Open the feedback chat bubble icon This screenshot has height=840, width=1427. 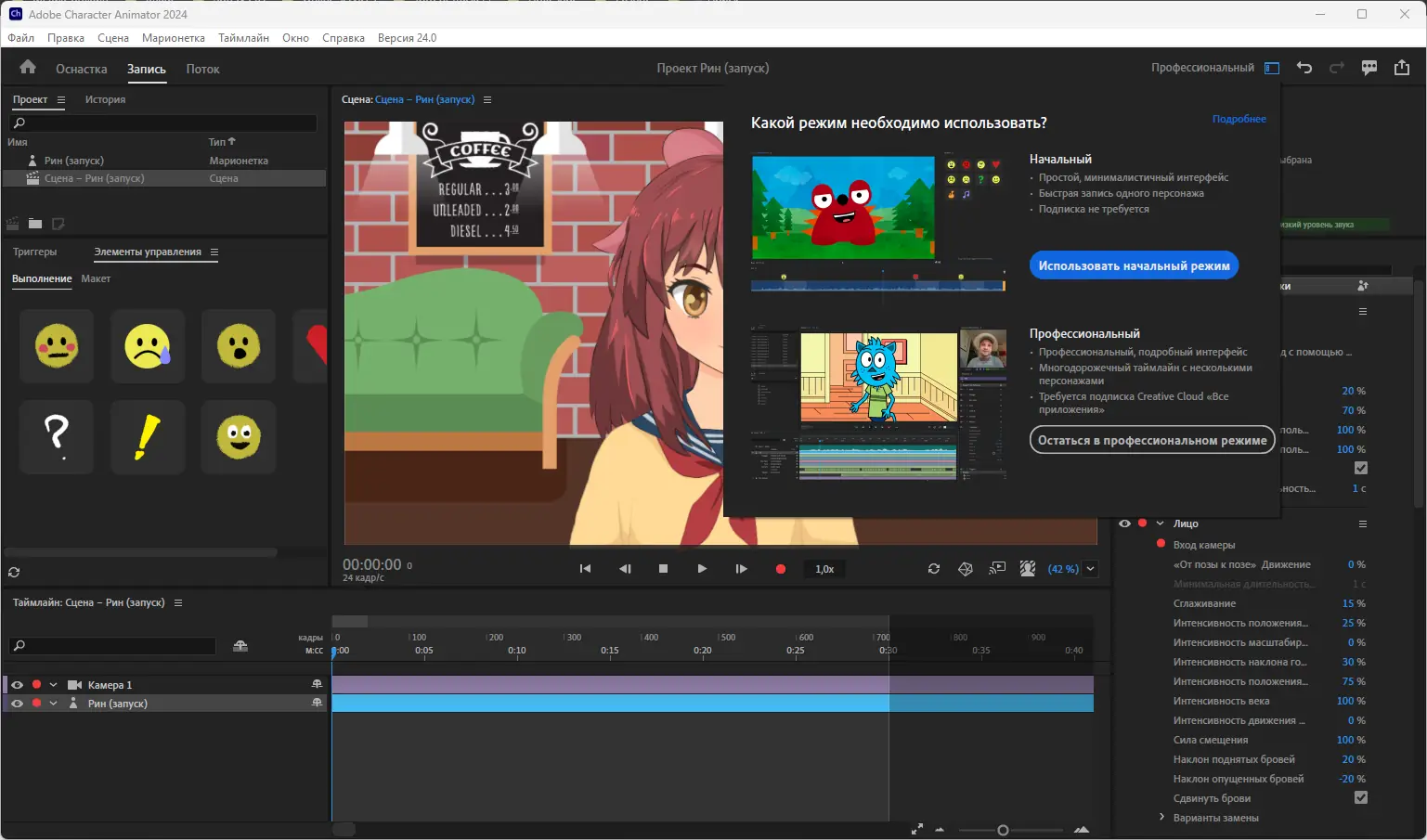[1369, 68]
